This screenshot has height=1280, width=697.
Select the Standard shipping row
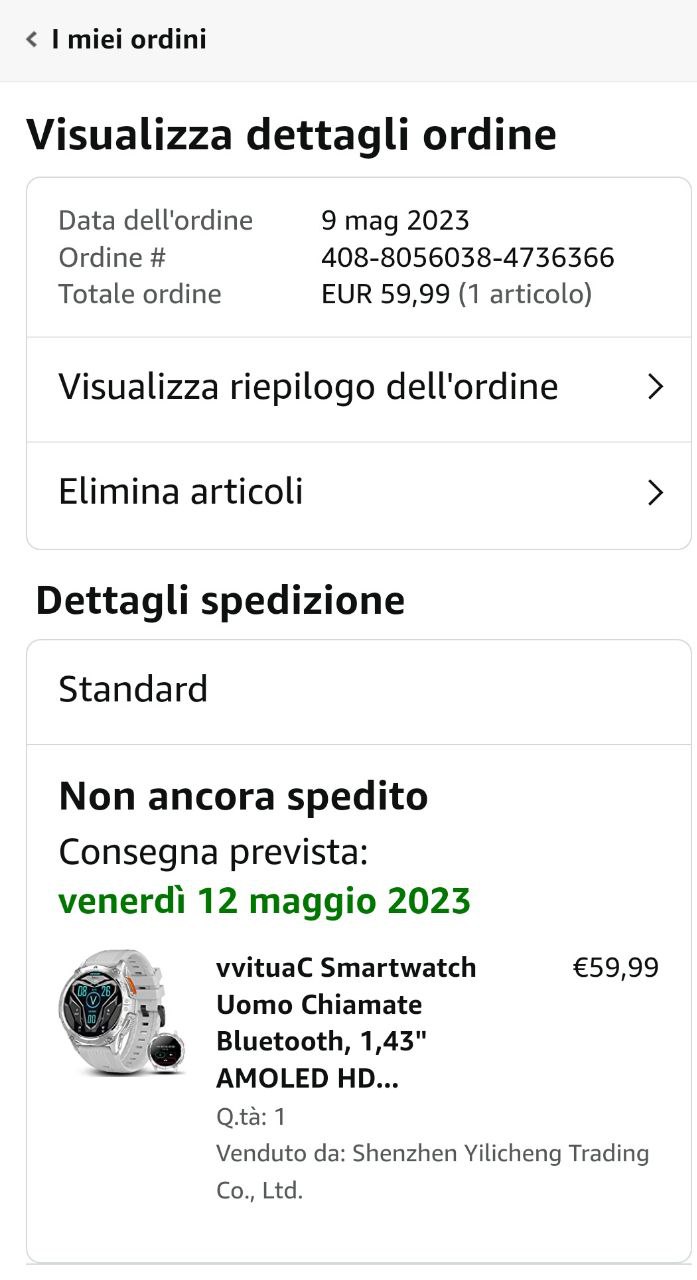(134, 690)
